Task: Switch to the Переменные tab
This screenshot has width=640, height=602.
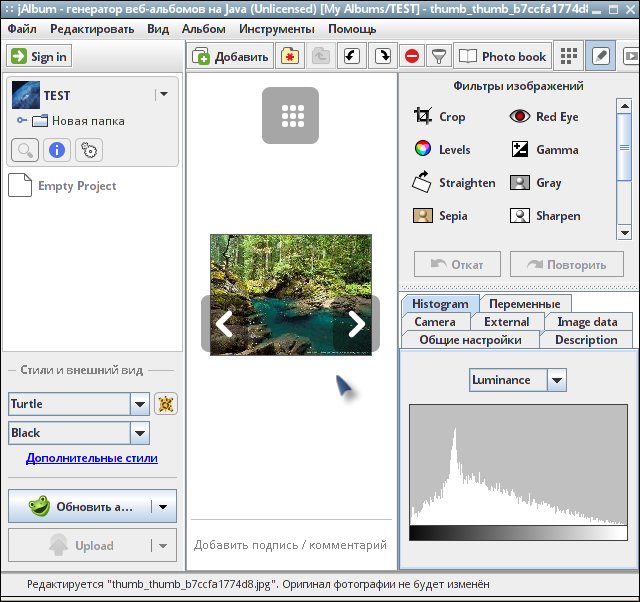Action: tap(524, 304)
